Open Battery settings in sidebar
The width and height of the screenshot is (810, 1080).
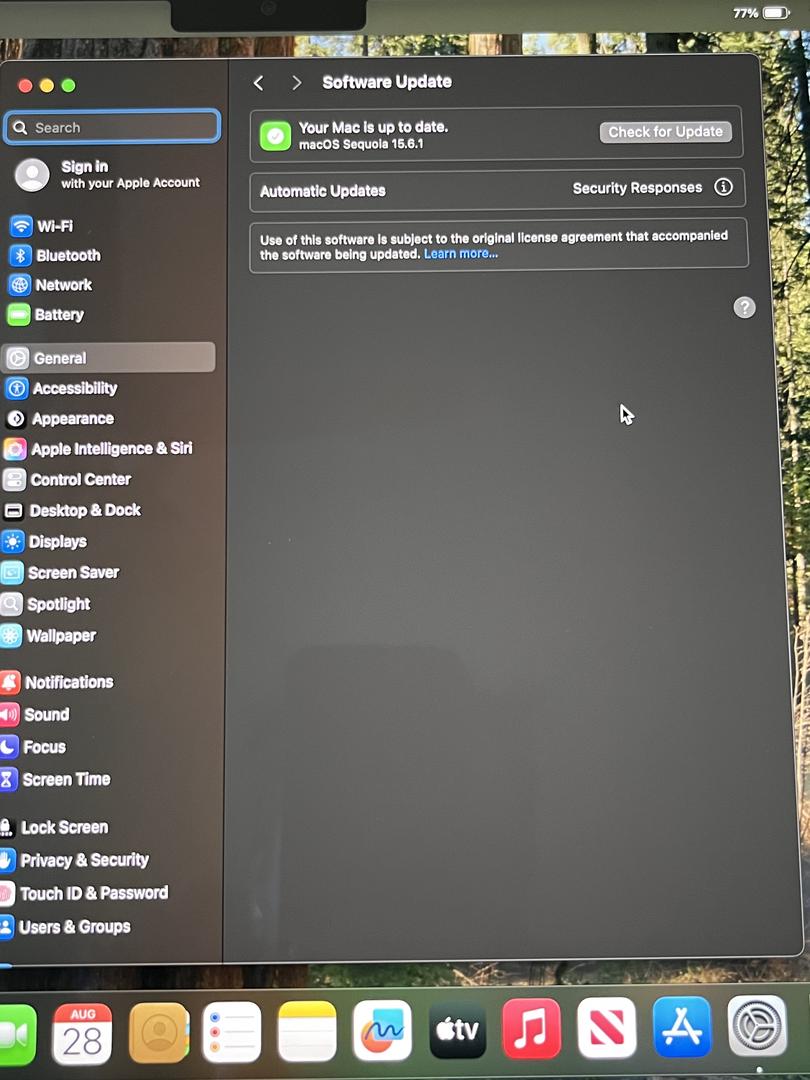[x=46, y=315]
